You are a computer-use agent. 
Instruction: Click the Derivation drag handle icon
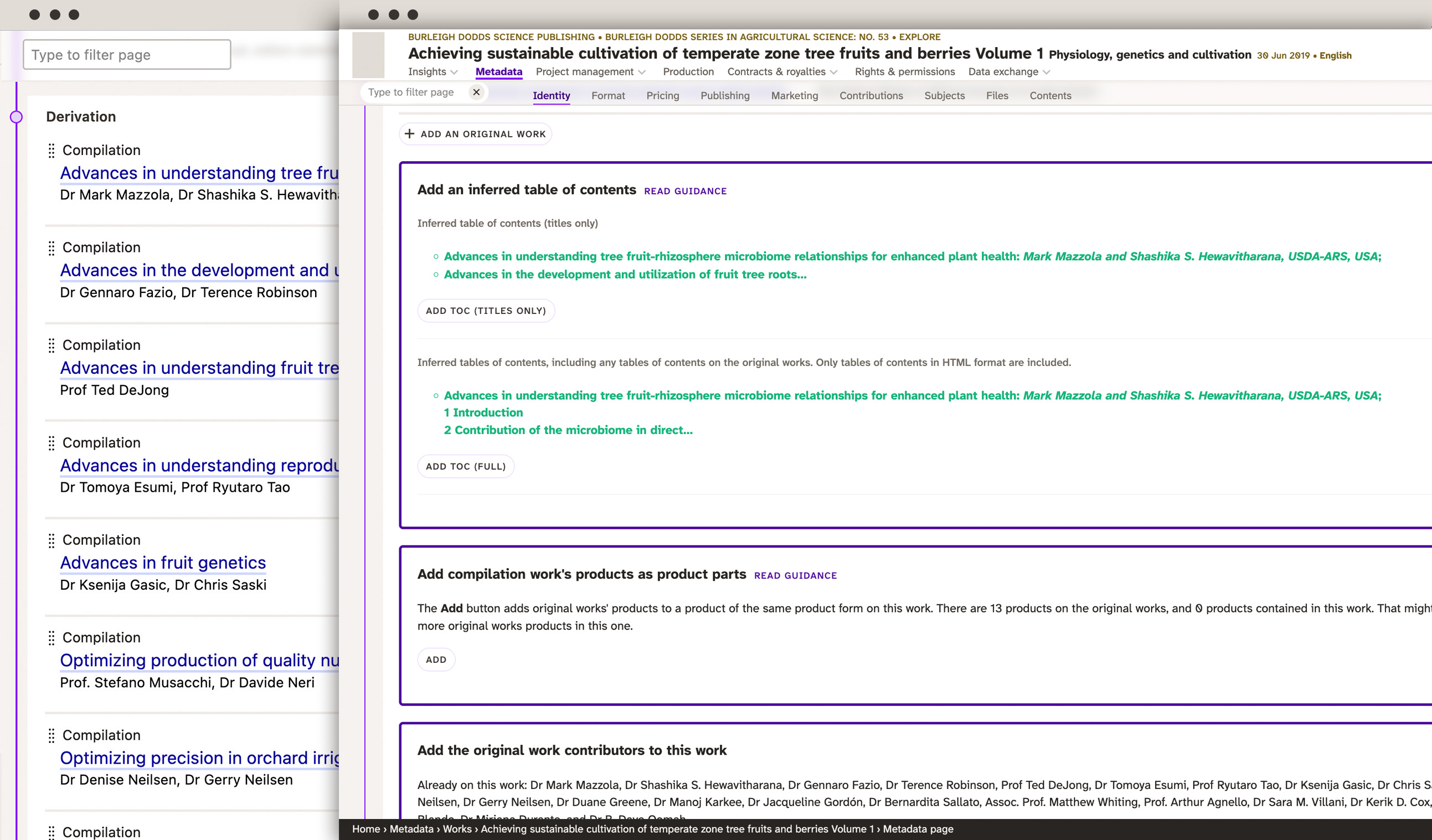16,116
